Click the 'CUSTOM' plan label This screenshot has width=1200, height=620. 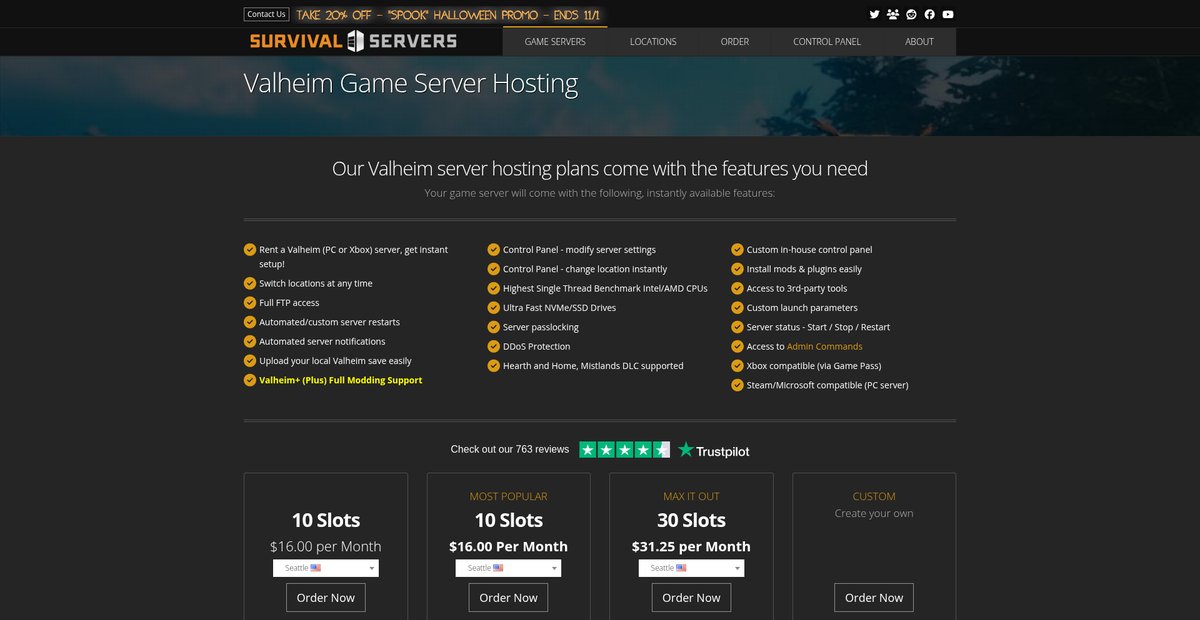[x=874, y=496]
